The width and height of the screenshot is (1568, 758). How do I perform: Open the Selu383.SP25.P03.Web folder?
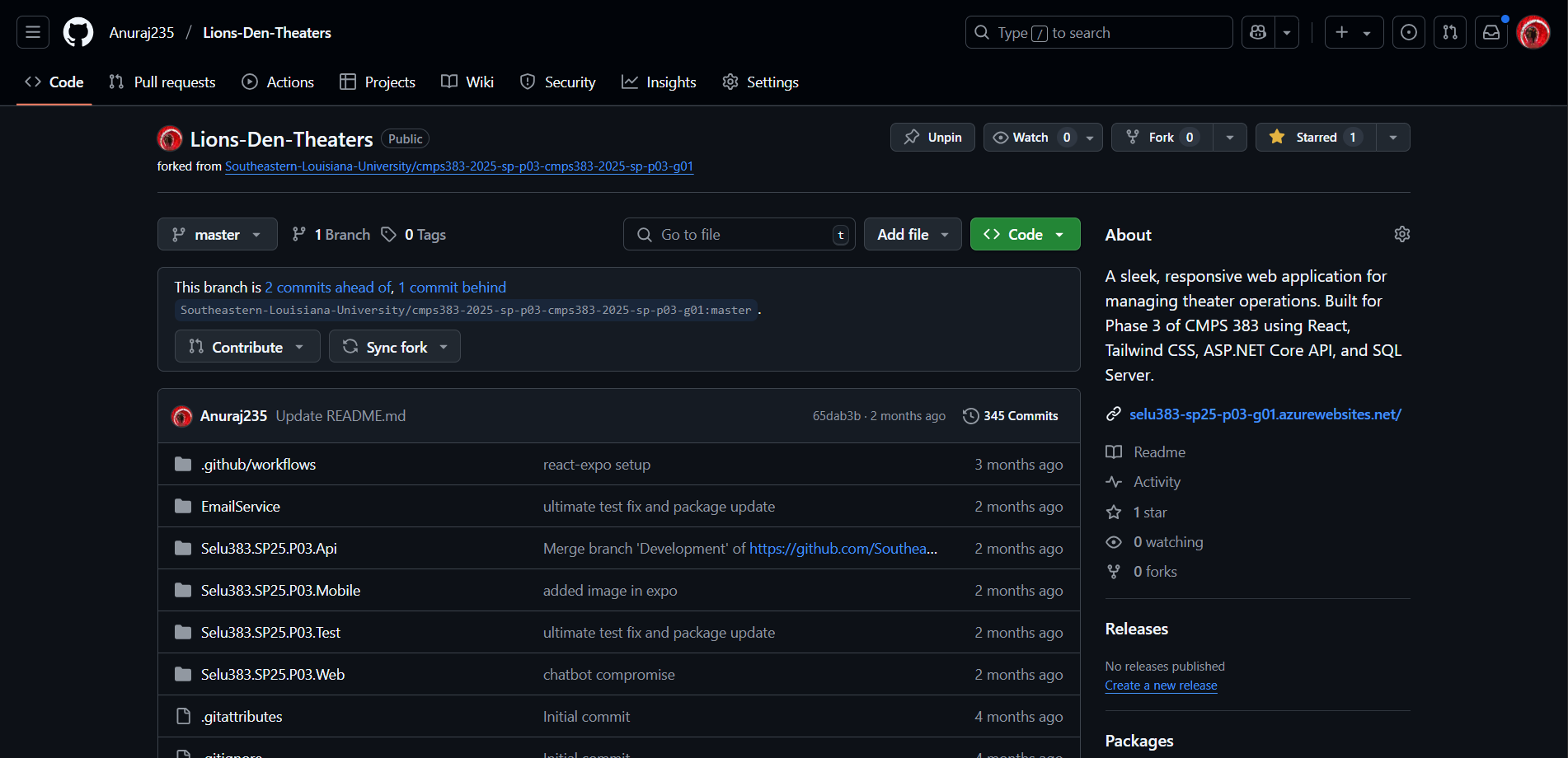pos(273,675)
